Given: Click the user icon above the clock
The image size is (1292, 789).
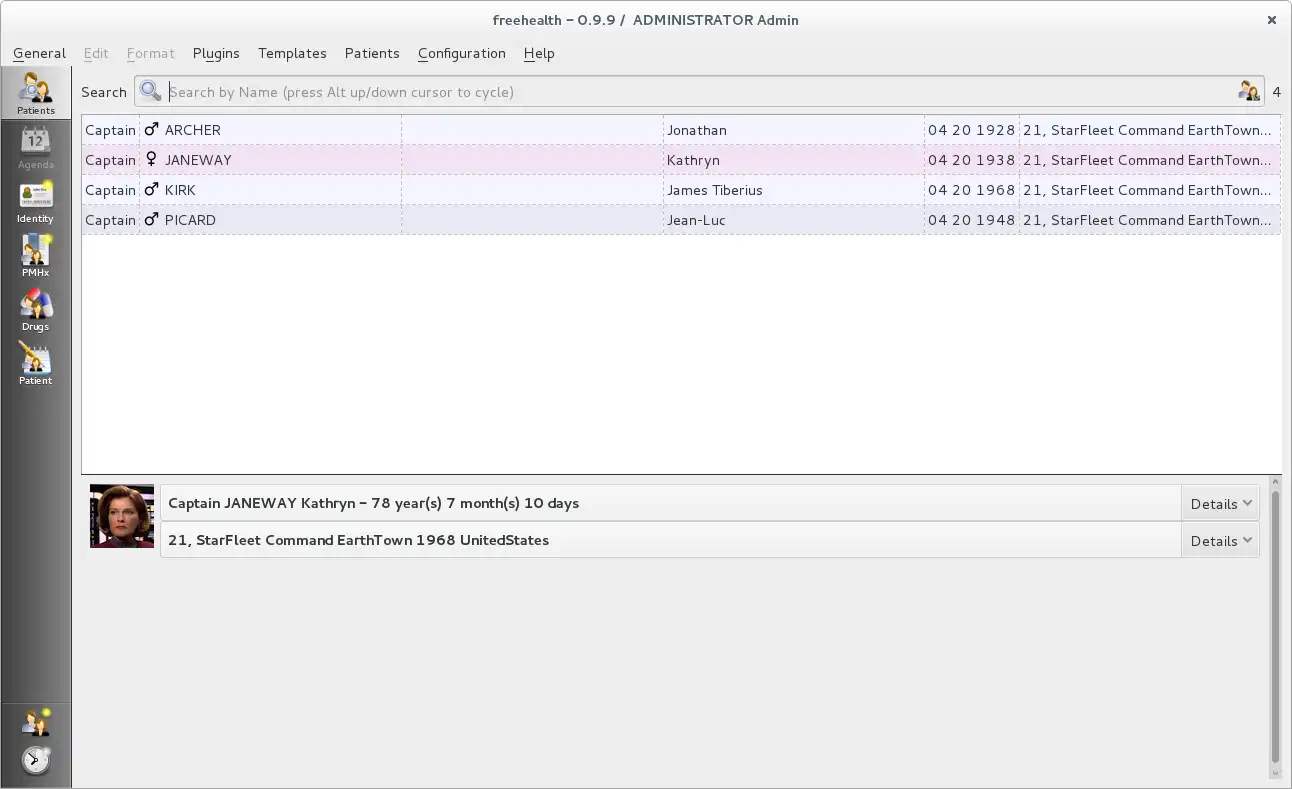Looking at the screenshot, I should tap(35, 722).
